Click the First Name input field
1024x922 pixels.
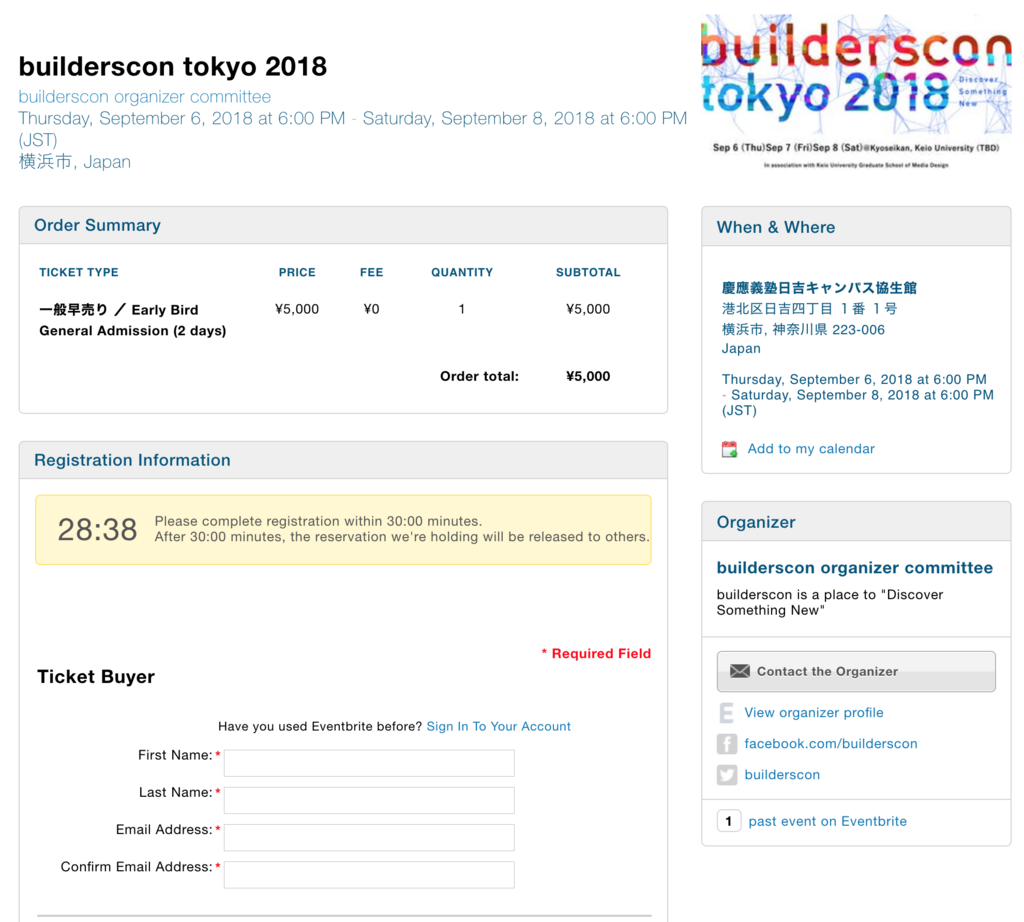point(368,762)
